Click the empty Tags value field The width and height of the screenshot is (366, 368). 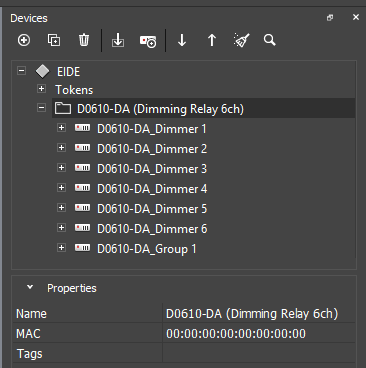[x=259, y=353]
